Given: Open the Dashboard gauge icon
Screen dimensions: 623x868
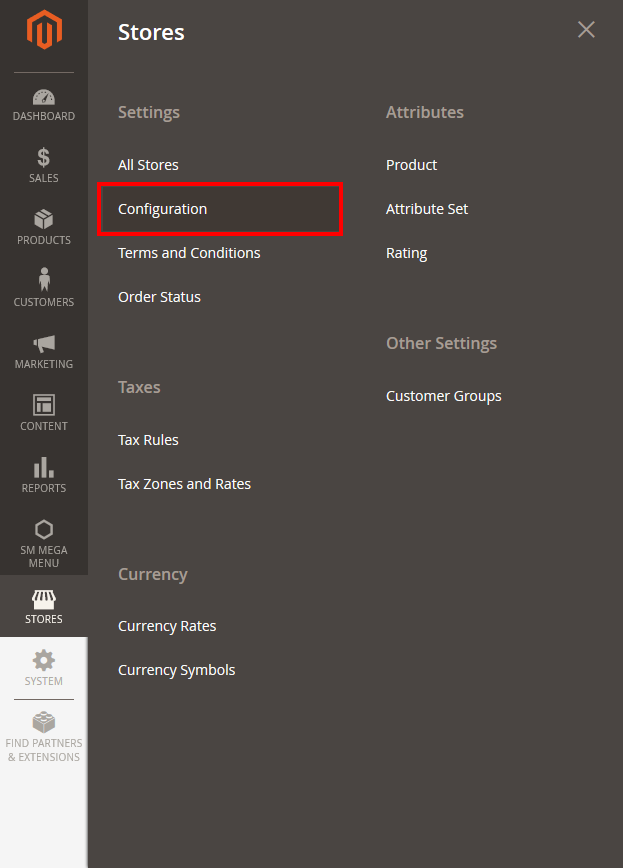Looking at the screenshot, I should [x=44, y=97].
